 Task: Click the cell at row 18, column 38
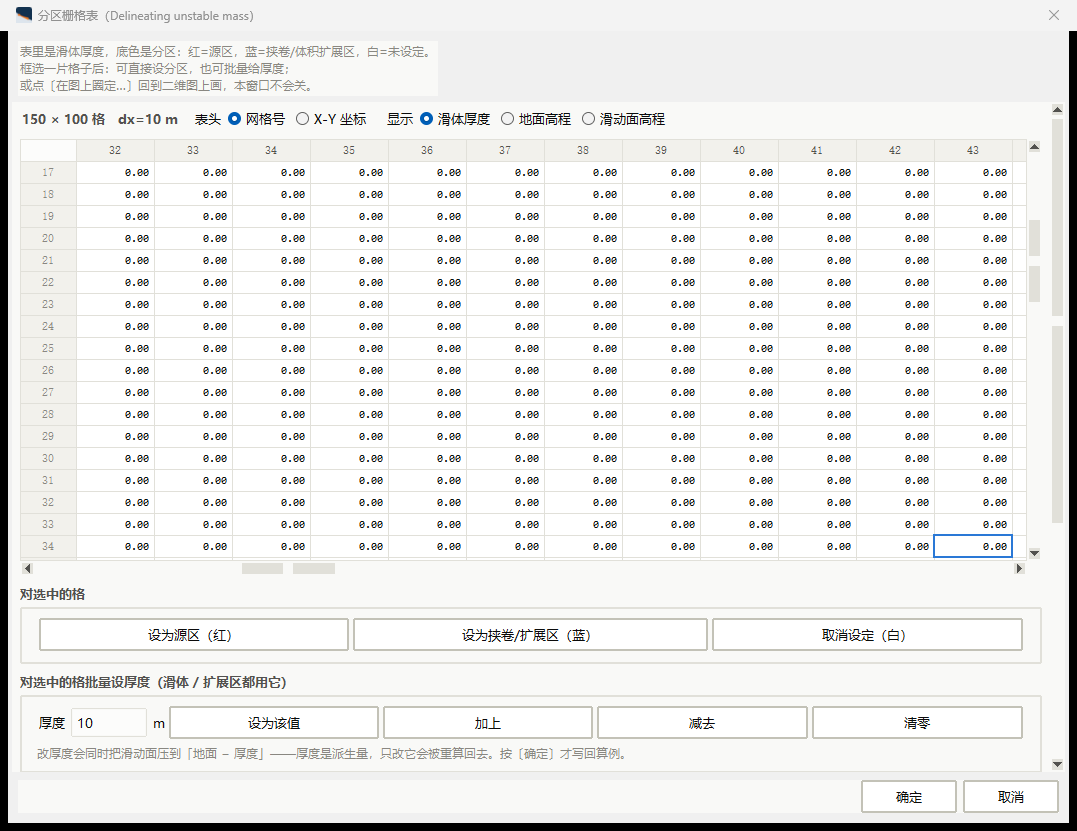coord(583,194)
